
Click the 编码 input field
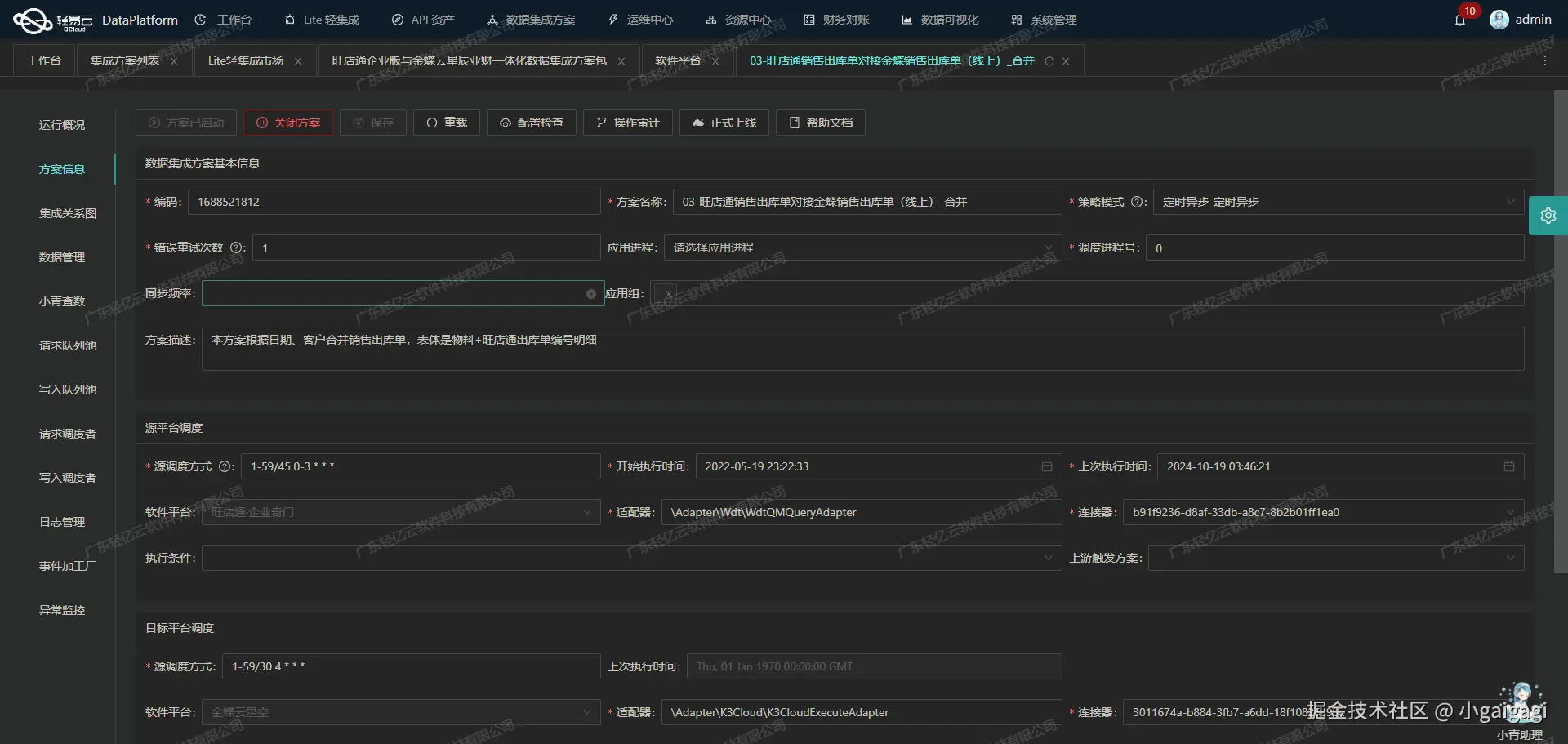(x=394, y=202)
